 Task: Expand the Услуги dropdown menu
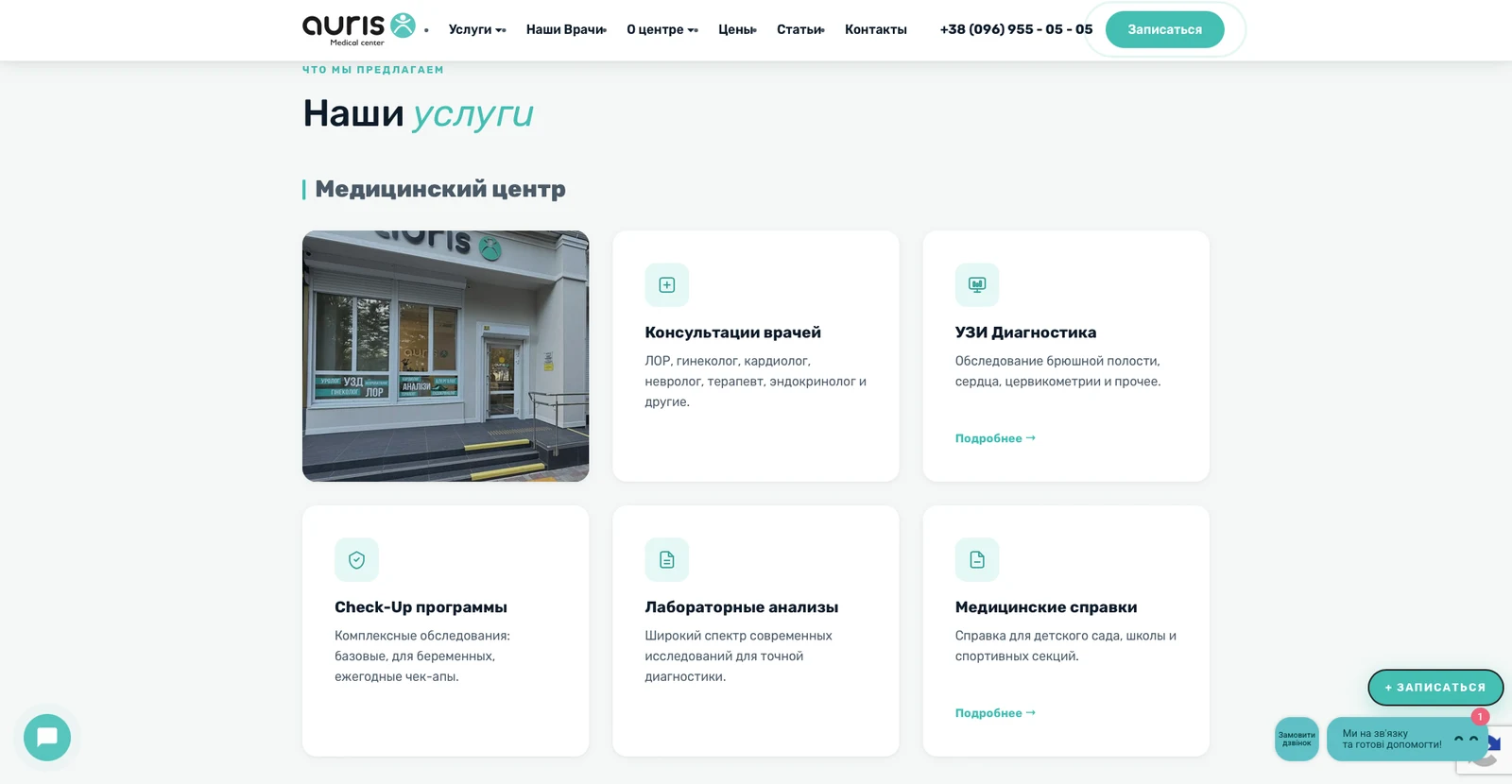click(x=477, y=29)
